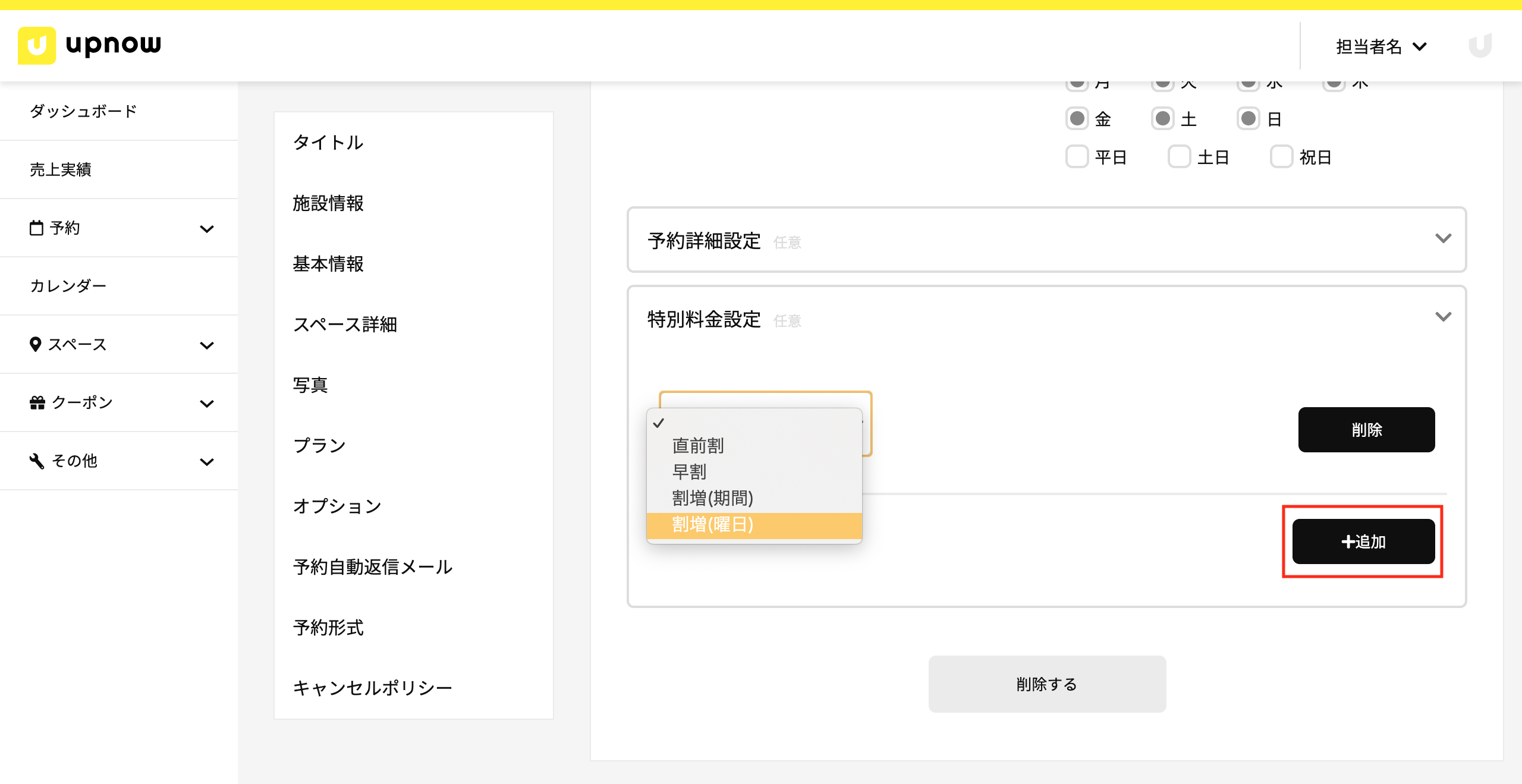Click the +追加 button

[1363, 541]
